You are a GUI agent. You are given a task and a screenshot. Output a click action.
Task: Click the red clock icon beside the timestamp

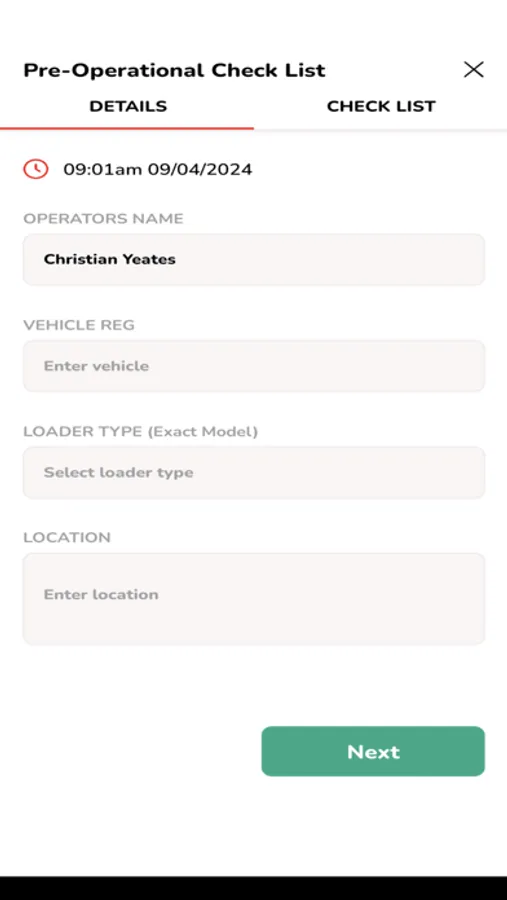click(35, 169)
